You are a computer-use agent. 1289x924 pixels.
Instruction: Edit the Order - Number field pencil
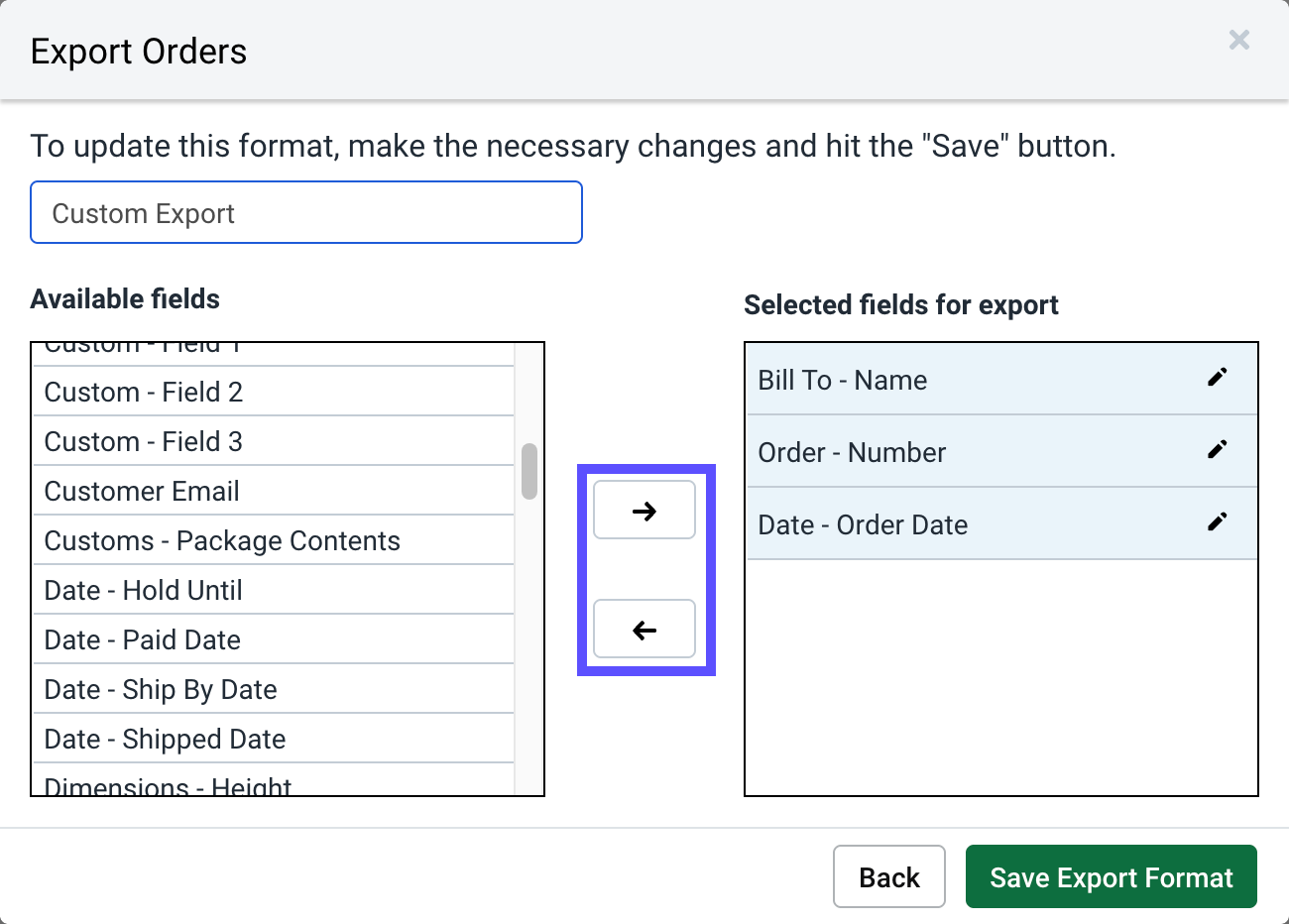(1218, 449)
